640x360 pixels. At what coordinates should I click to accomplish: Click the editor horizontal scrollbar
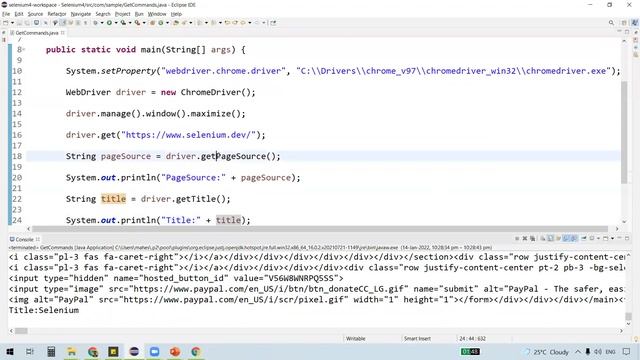[320, 229]
